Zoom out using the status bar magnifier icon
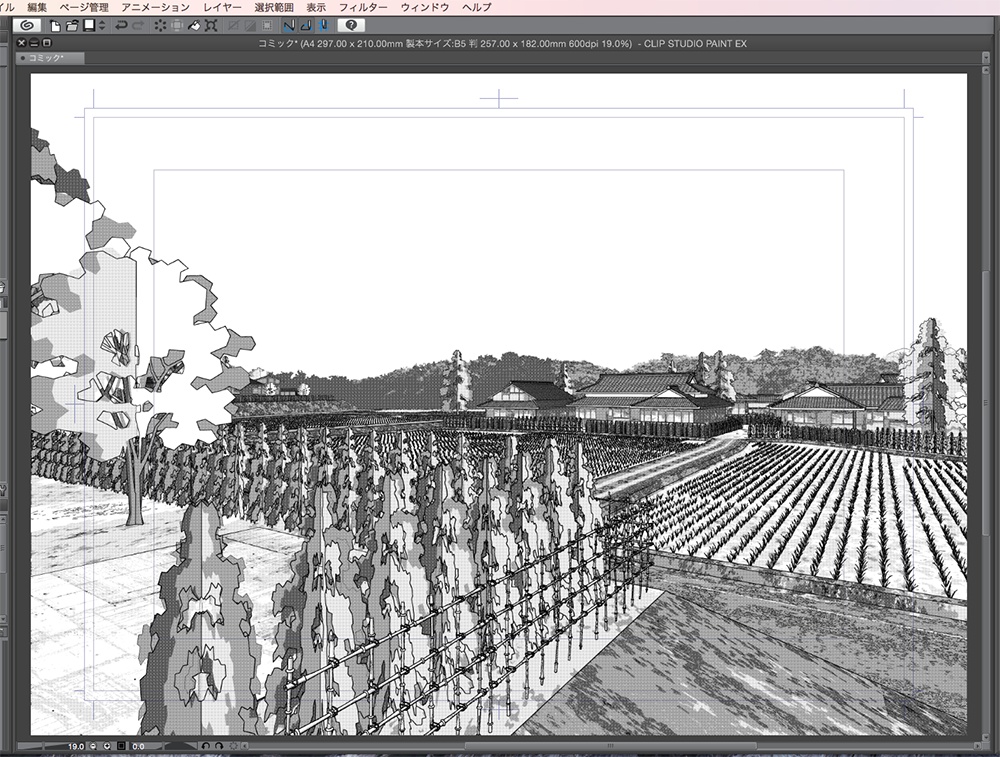Screen dimensions: 1000x757 tap(92, 745)
